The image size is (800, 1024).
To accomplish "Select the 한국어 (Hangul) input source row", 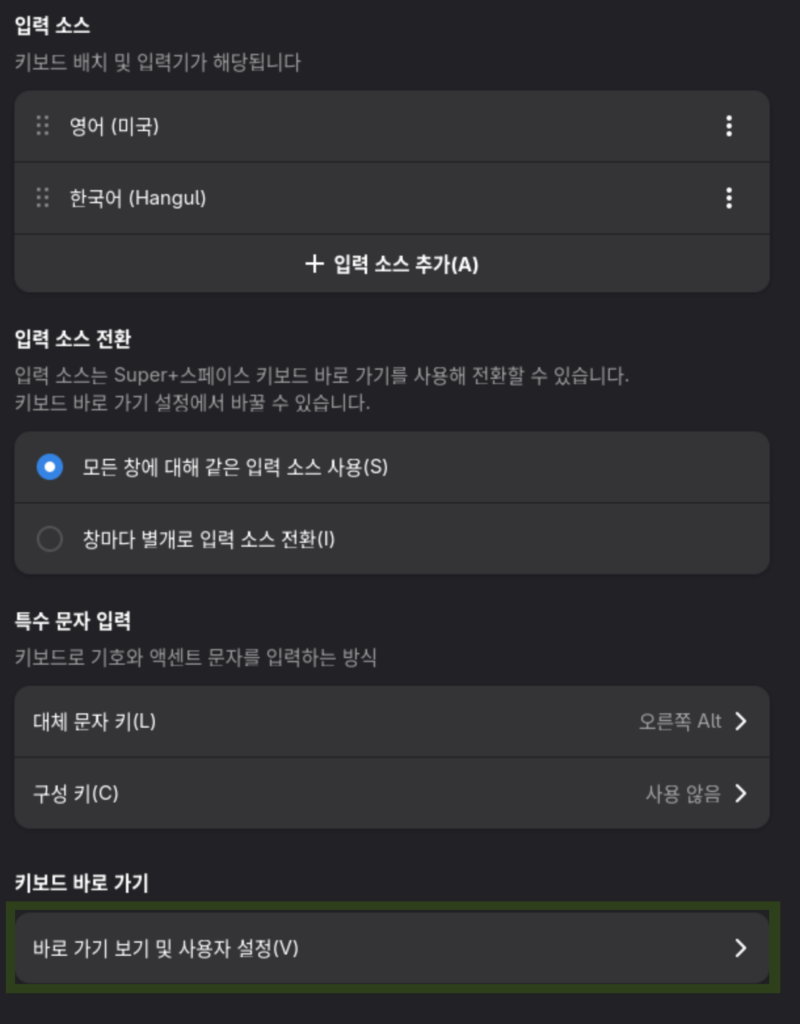I will click(x=138, y=198).
